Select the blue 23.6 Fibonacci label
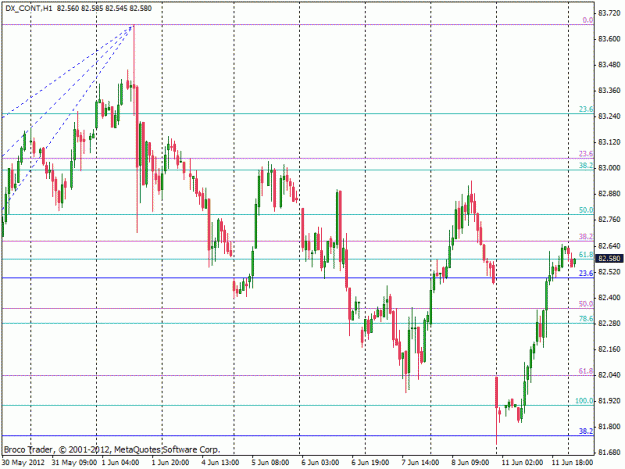 pos(586,273)
